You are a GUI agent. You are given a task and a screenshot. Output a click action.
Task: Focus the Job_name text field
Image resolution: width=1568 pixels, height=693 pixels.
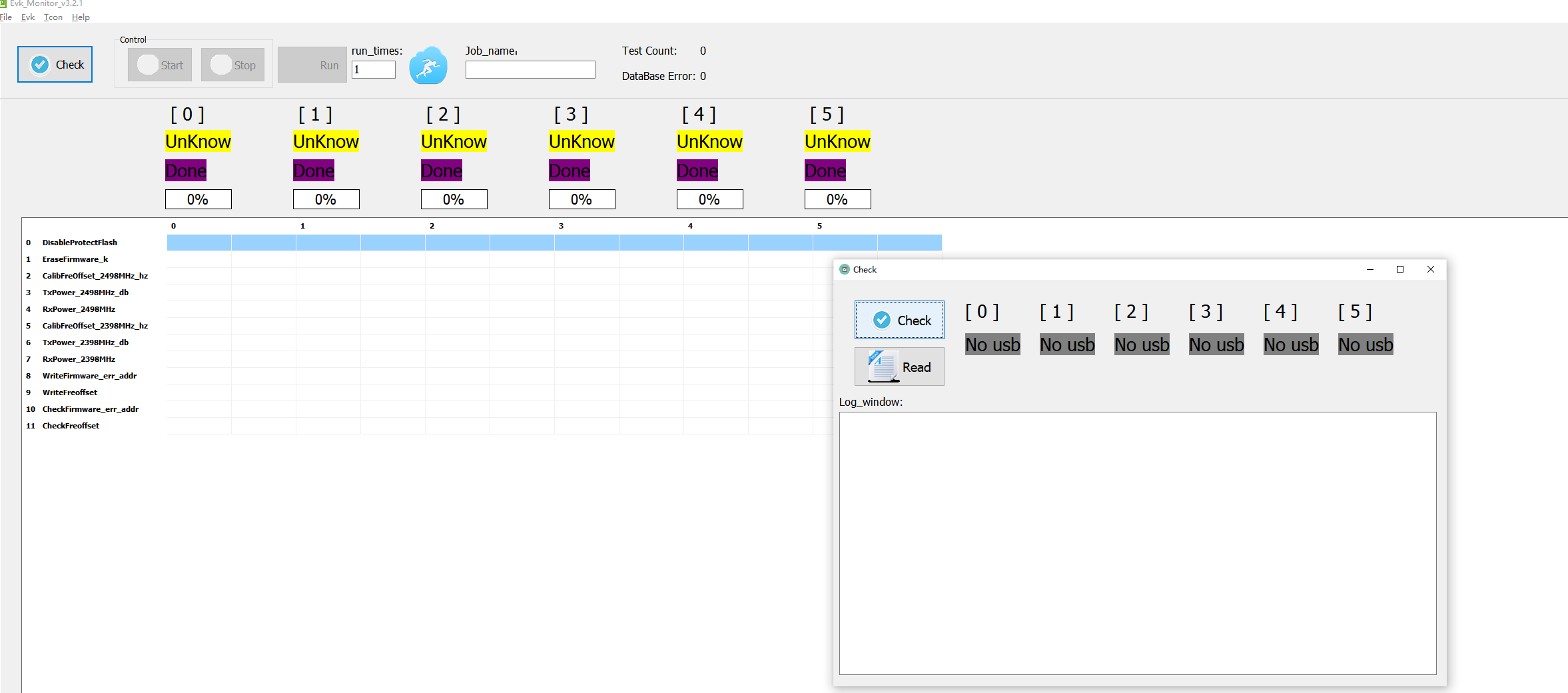530,70
